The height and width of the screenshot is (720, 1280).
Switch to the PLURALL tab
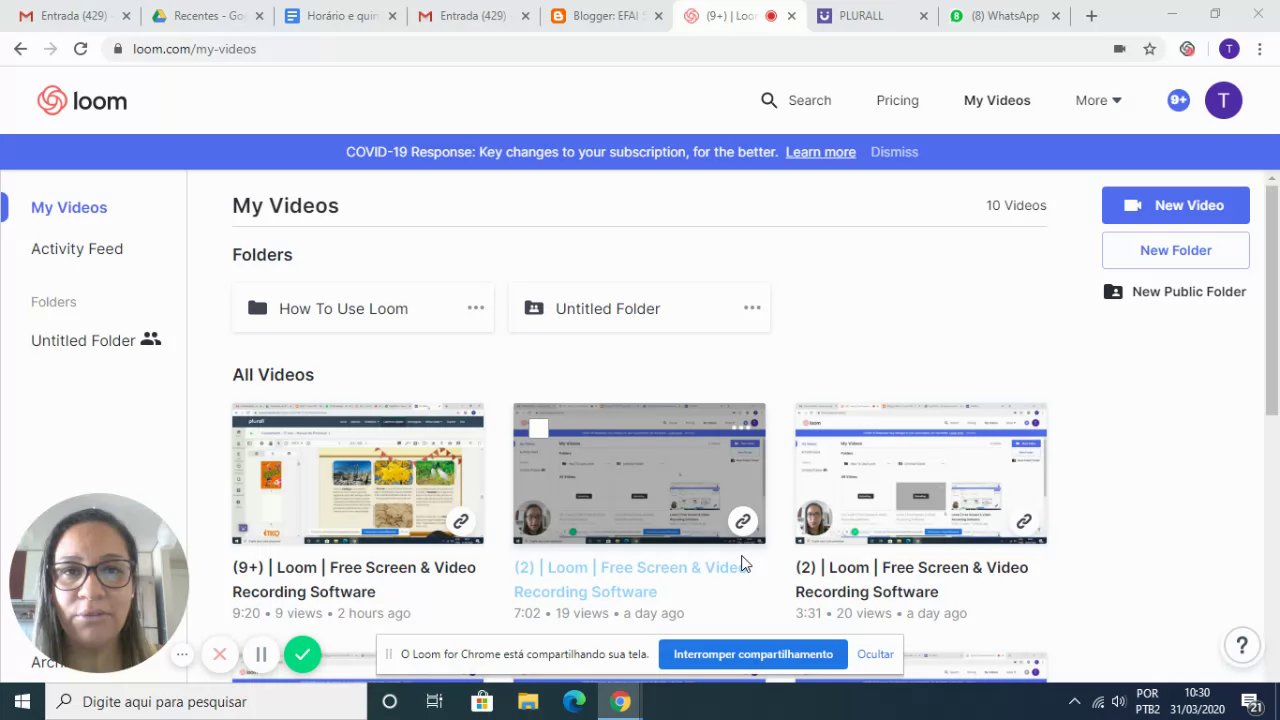(870, 16)
